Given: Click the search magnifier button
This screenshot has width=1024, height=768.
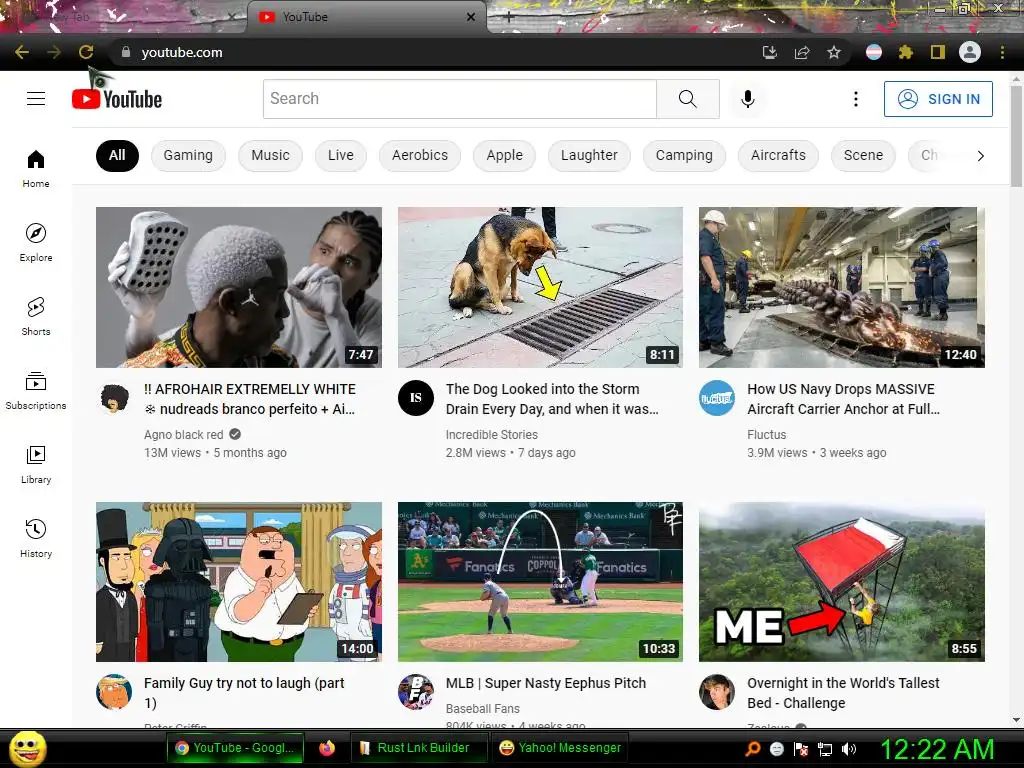Looking at the screenshot, I should point(688,99).
